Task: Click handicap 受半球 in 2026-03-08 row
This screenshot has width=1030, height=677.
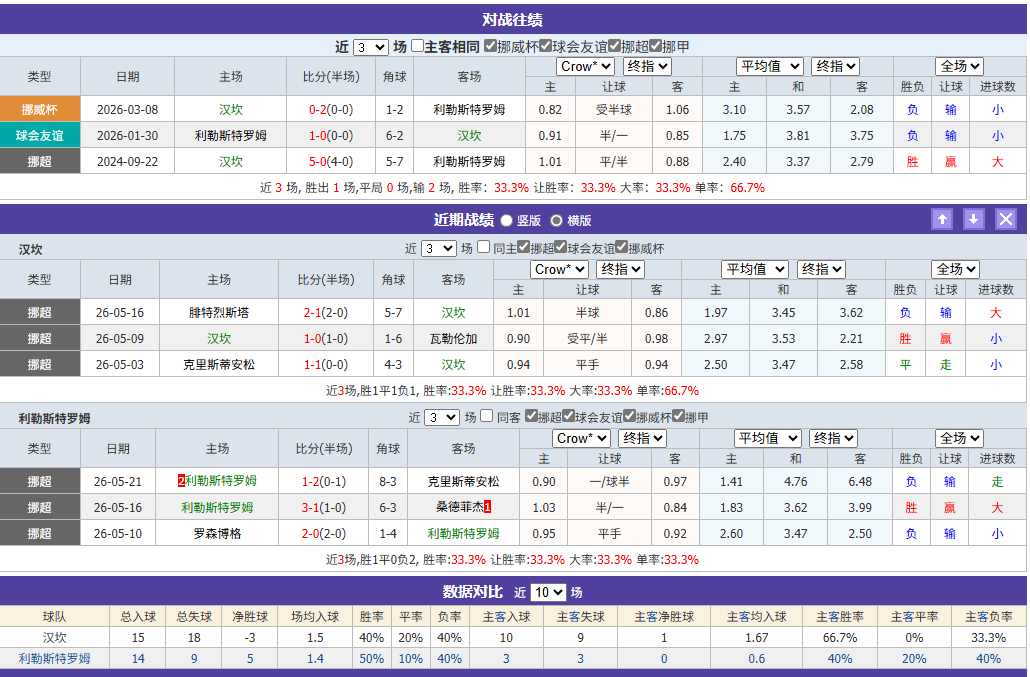Action: [614, 110]
